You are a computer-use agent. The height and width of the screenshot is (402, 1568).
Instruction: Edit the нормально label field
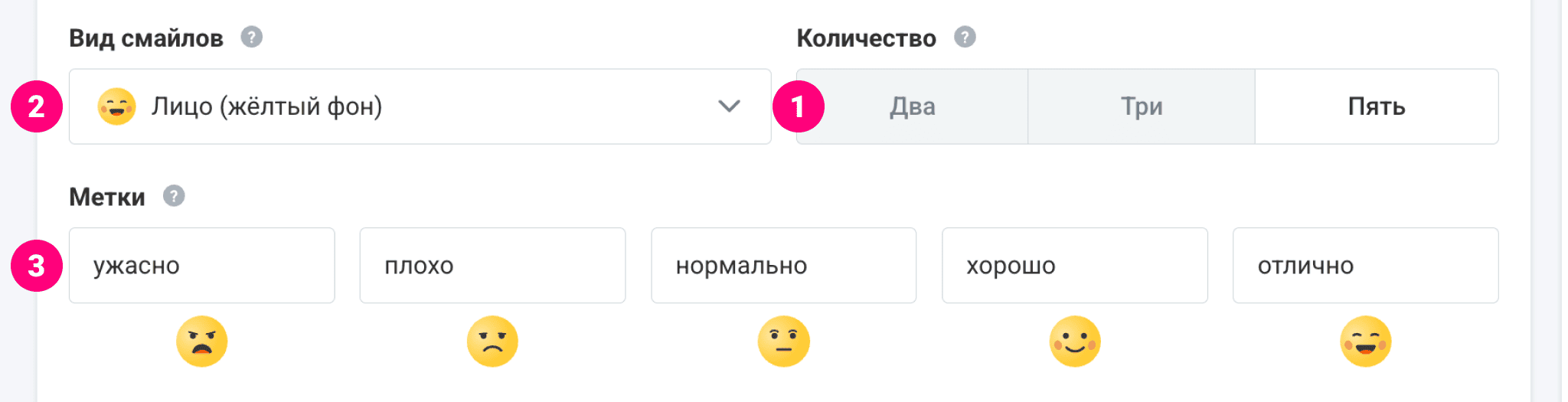(x=783, y=266)
